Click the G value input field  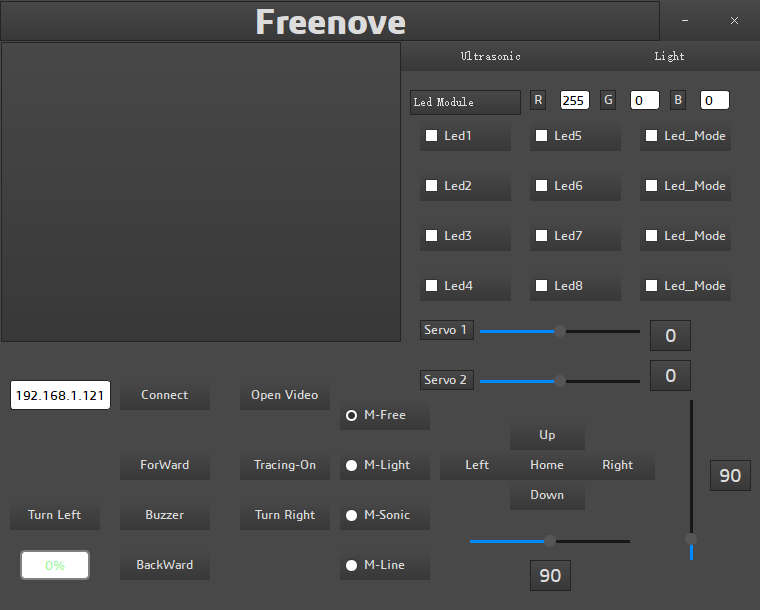645,100
